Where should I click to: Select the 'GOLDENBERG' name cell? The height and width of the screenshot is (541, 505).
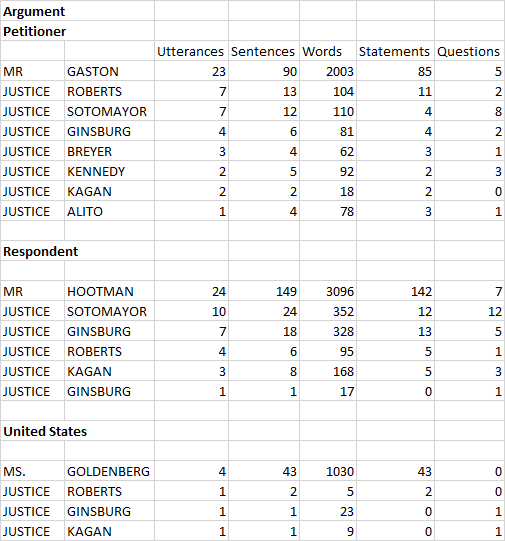click(108, 471)
